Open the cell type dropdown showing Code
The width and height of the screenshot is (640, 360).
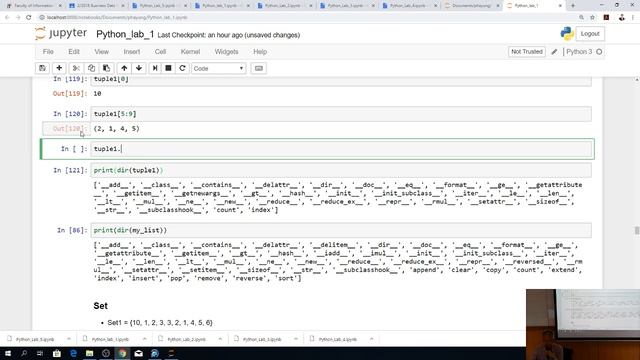point(219,68)
